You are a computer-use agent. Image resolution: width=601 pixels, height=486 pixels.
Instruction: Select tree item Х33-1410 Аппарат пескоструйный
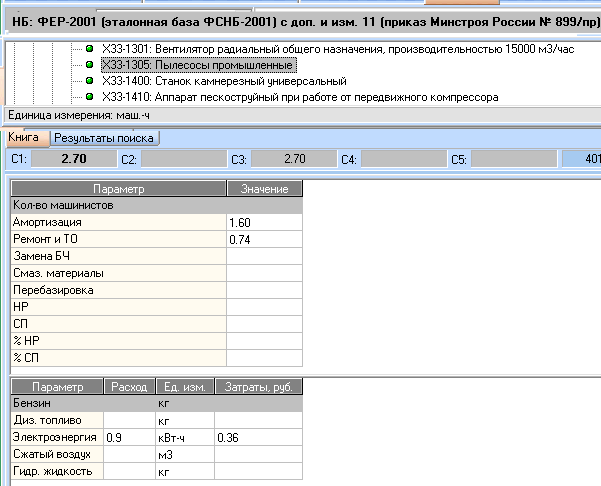pos(300,97)
